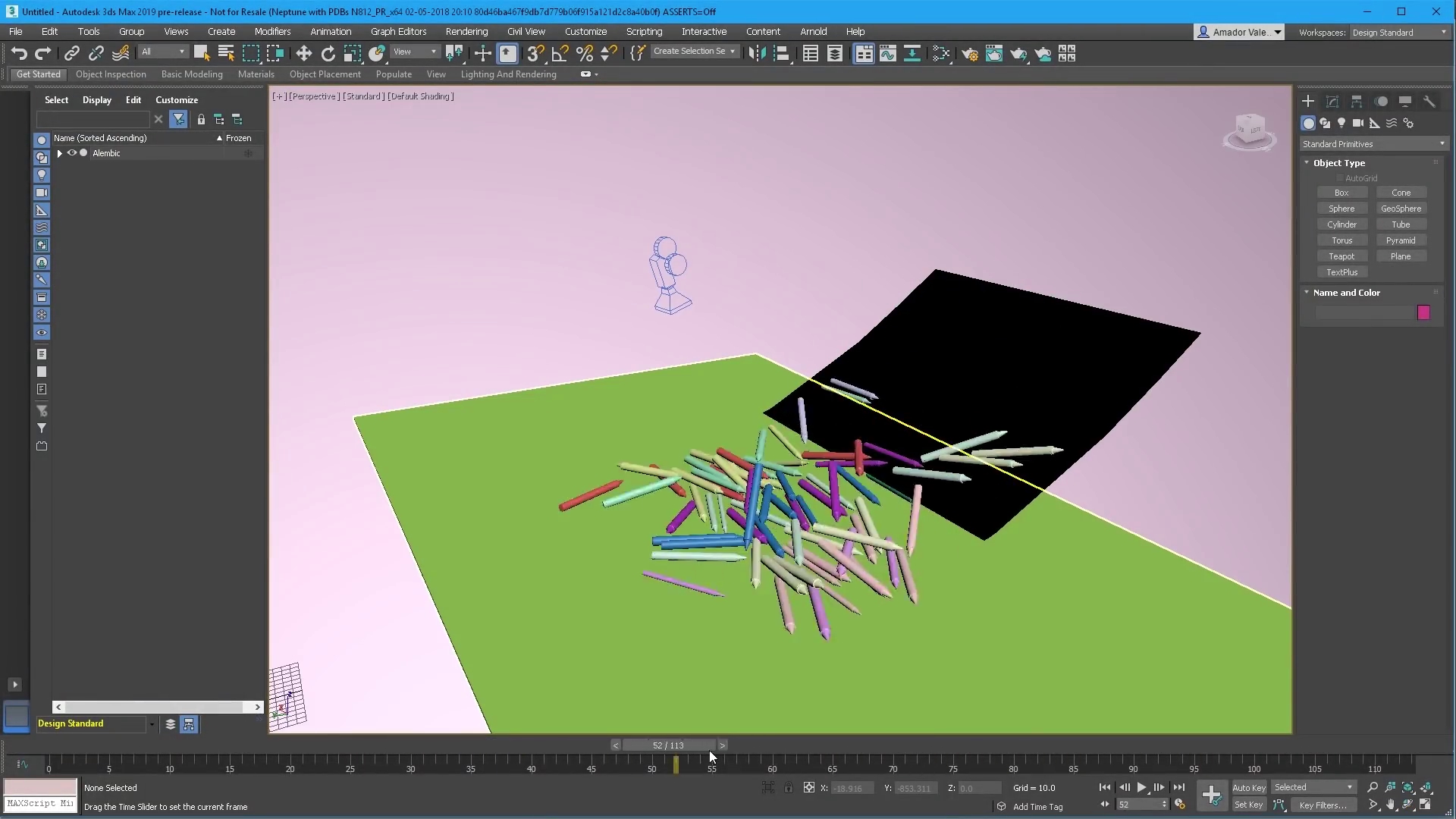Open the Standard Primitives dropdown
Screen dimensions: 1456x819
coord(1373,144)
